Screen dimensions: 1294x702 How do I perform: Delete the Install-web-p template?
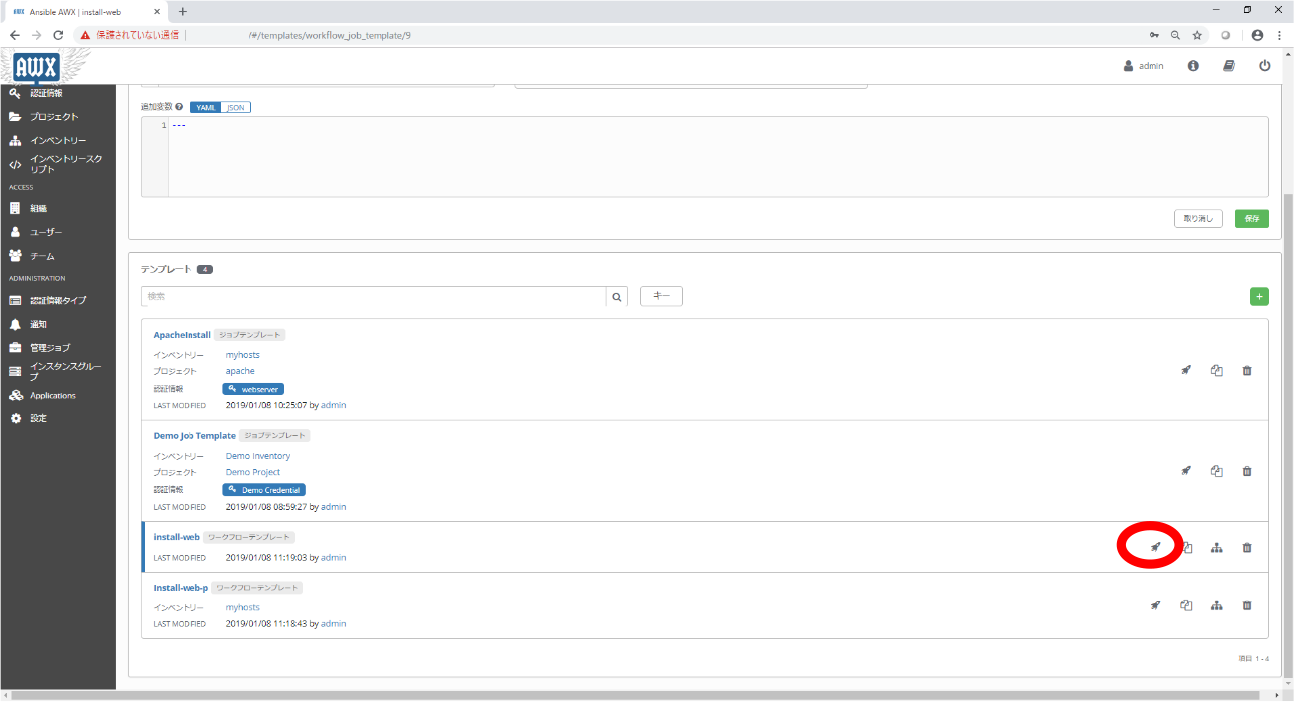click(x=1246, y=605)
